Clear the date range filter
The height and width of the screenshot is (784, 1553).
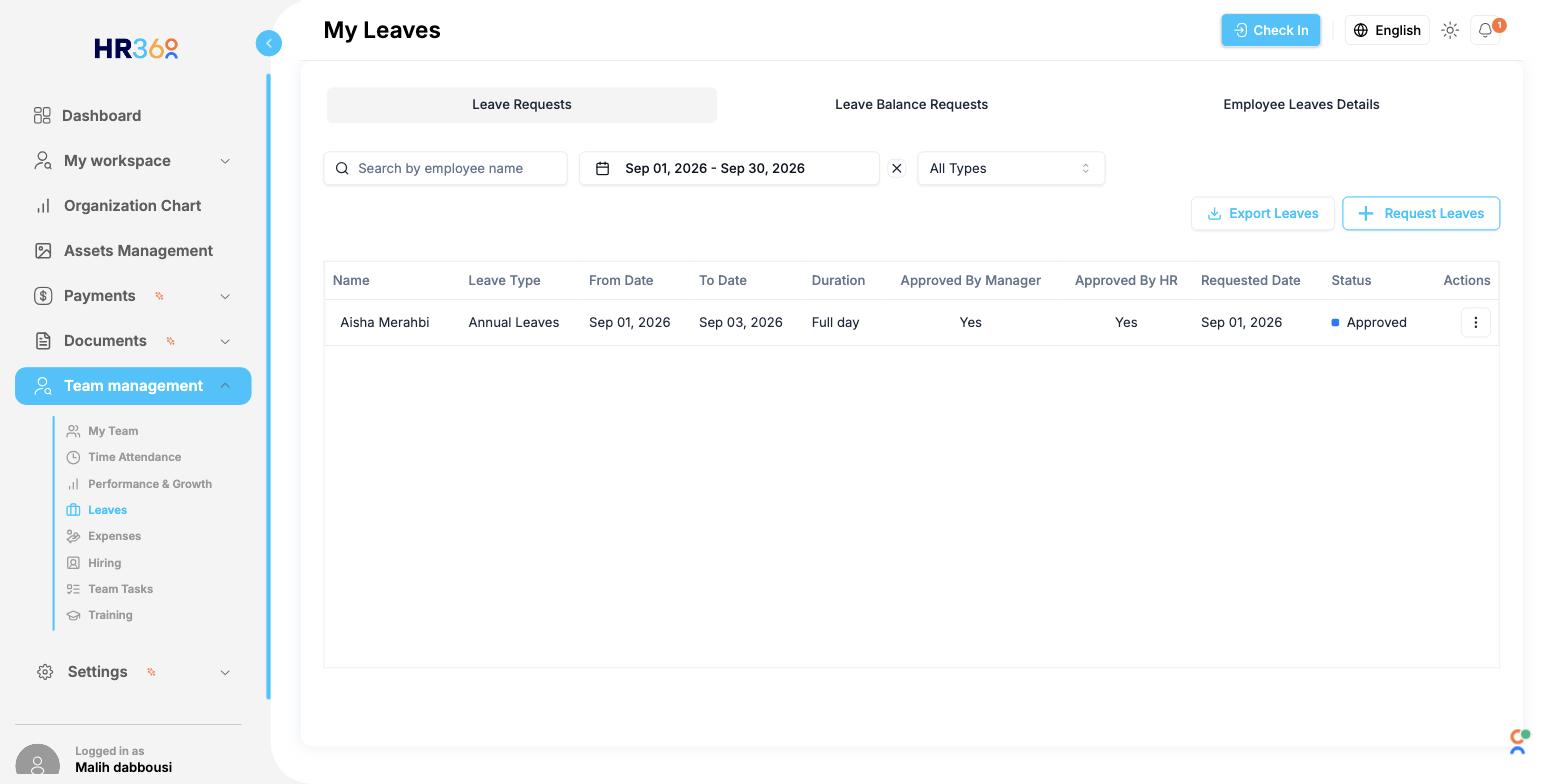[x=897, y=168]
